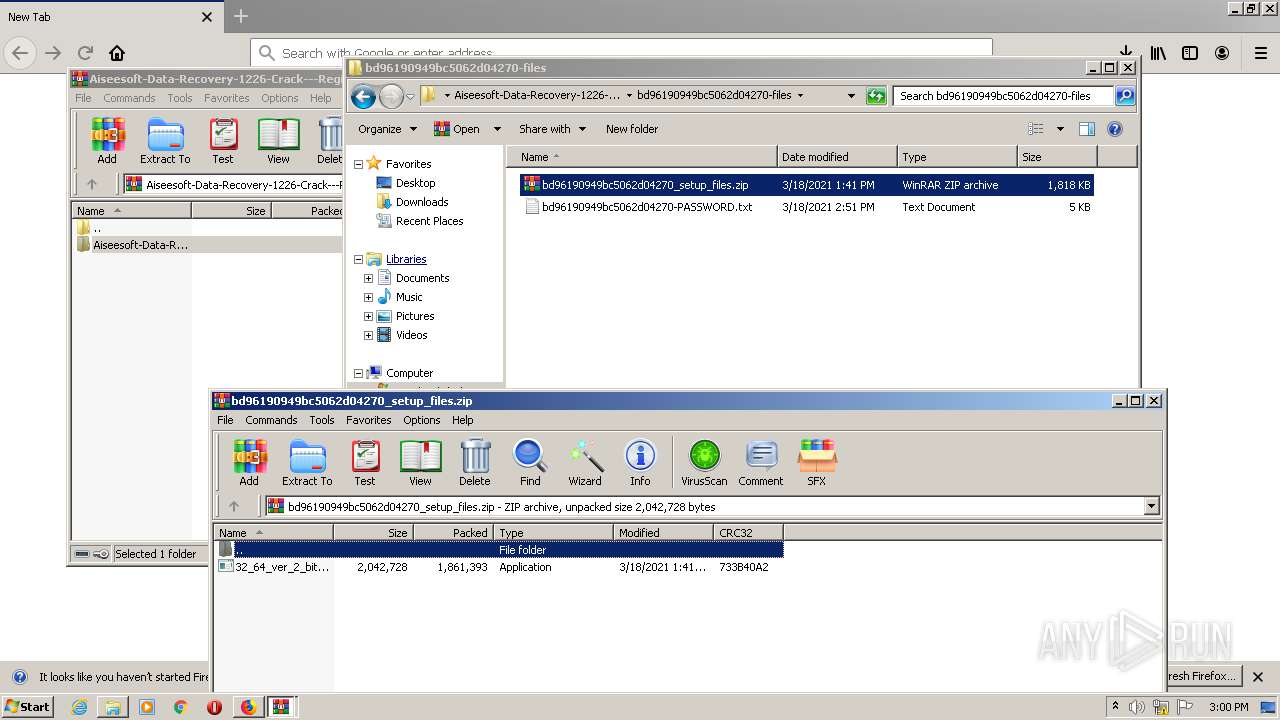Click Explorer back navigation button

363,96
